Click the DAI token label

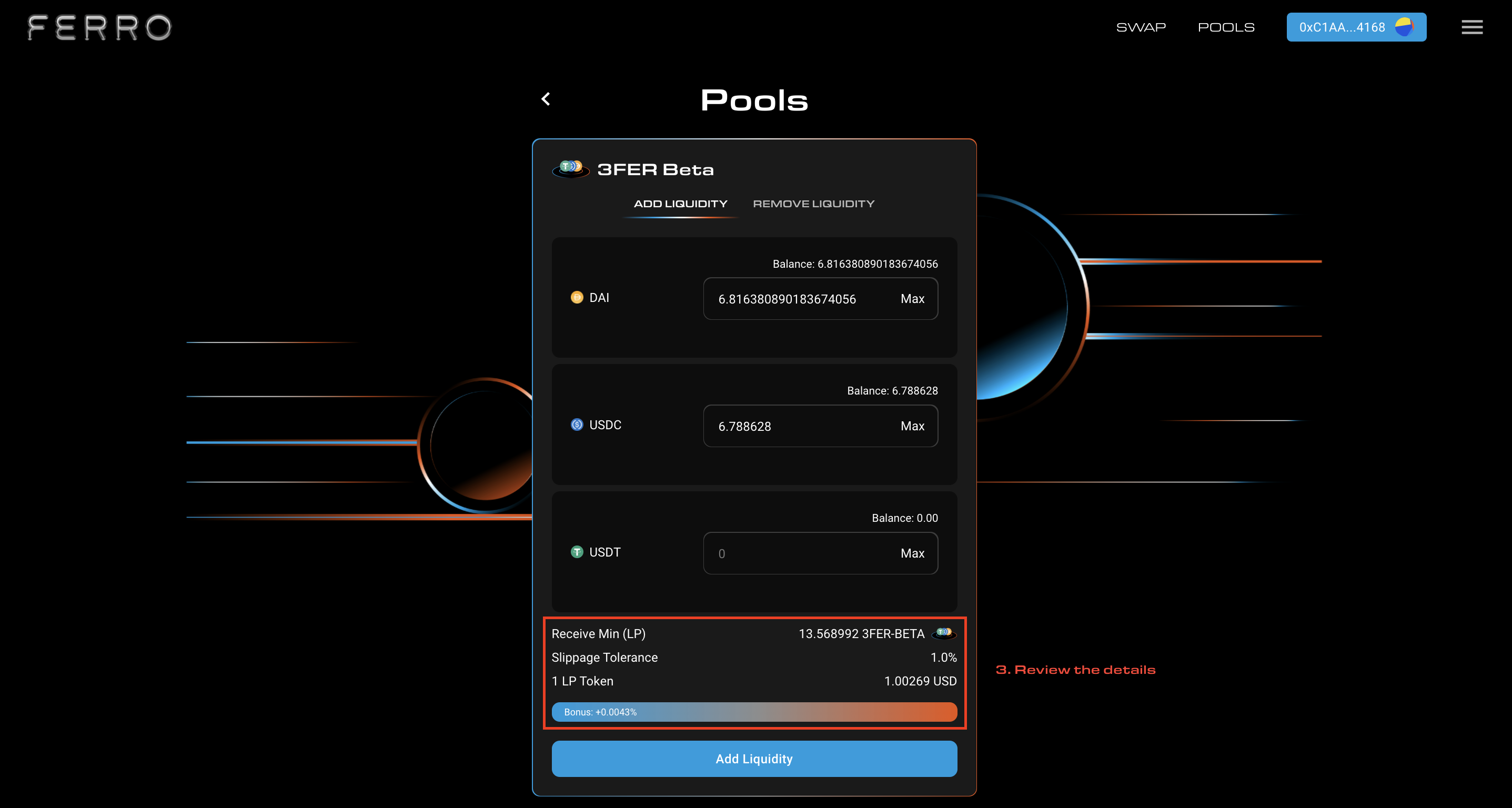599,298
